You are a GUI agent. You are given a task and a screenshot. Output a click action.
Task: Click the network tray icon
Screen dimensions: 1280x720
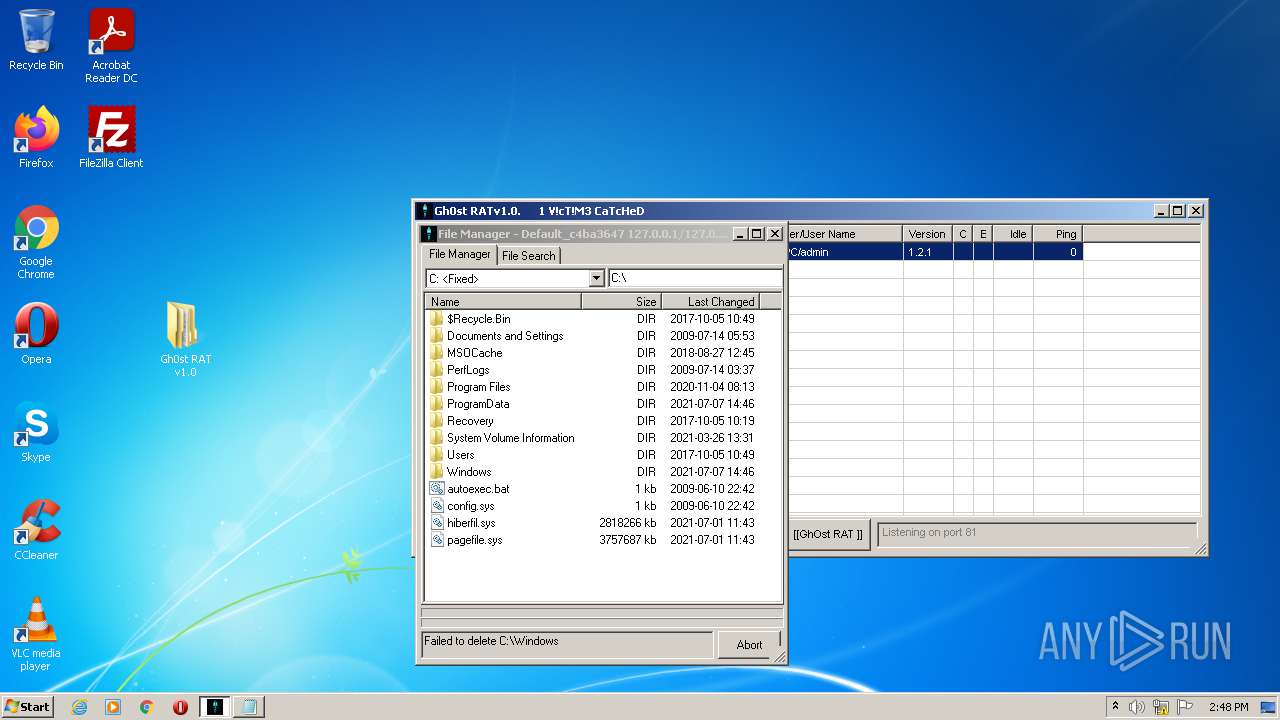tap(1161, 707)
